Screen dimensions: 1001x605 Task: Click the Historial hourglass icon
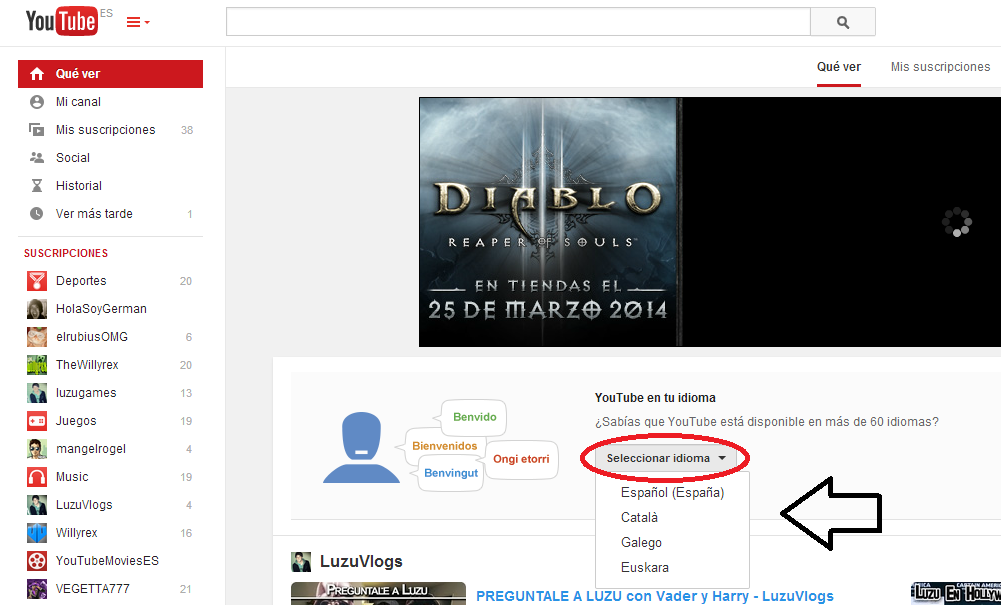(x=37, y=186)
